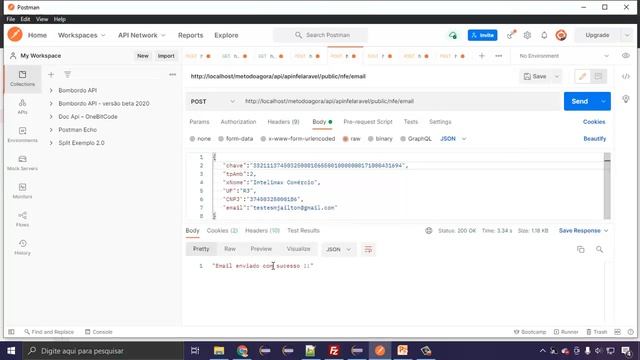The width and height of the screenshot is (640, 360).
Task: Switch to the Pre-request Script tab
Action: [x=368, y=122]
